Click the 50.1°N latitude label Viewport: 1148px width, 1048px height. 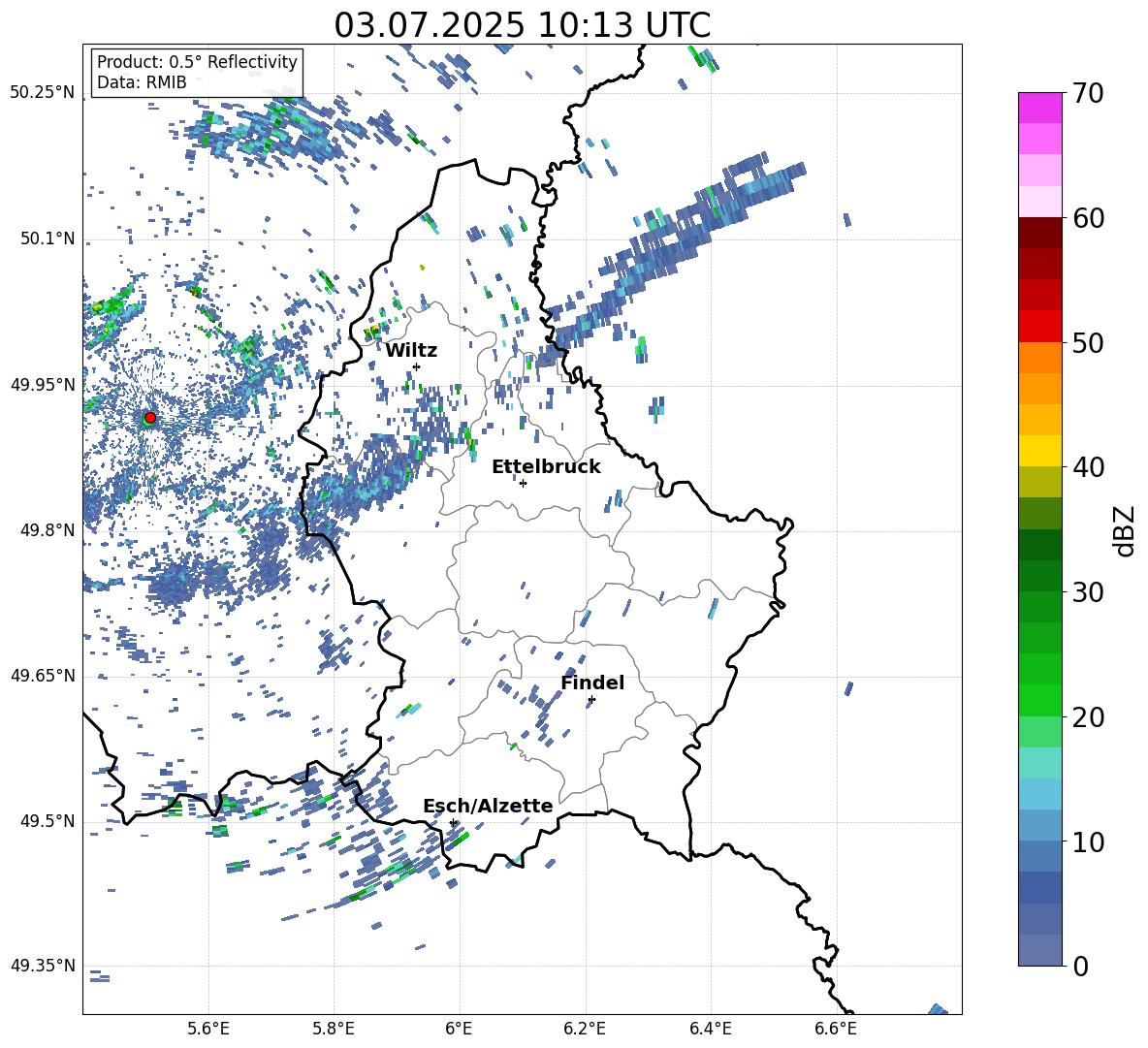tap(48, 238)
